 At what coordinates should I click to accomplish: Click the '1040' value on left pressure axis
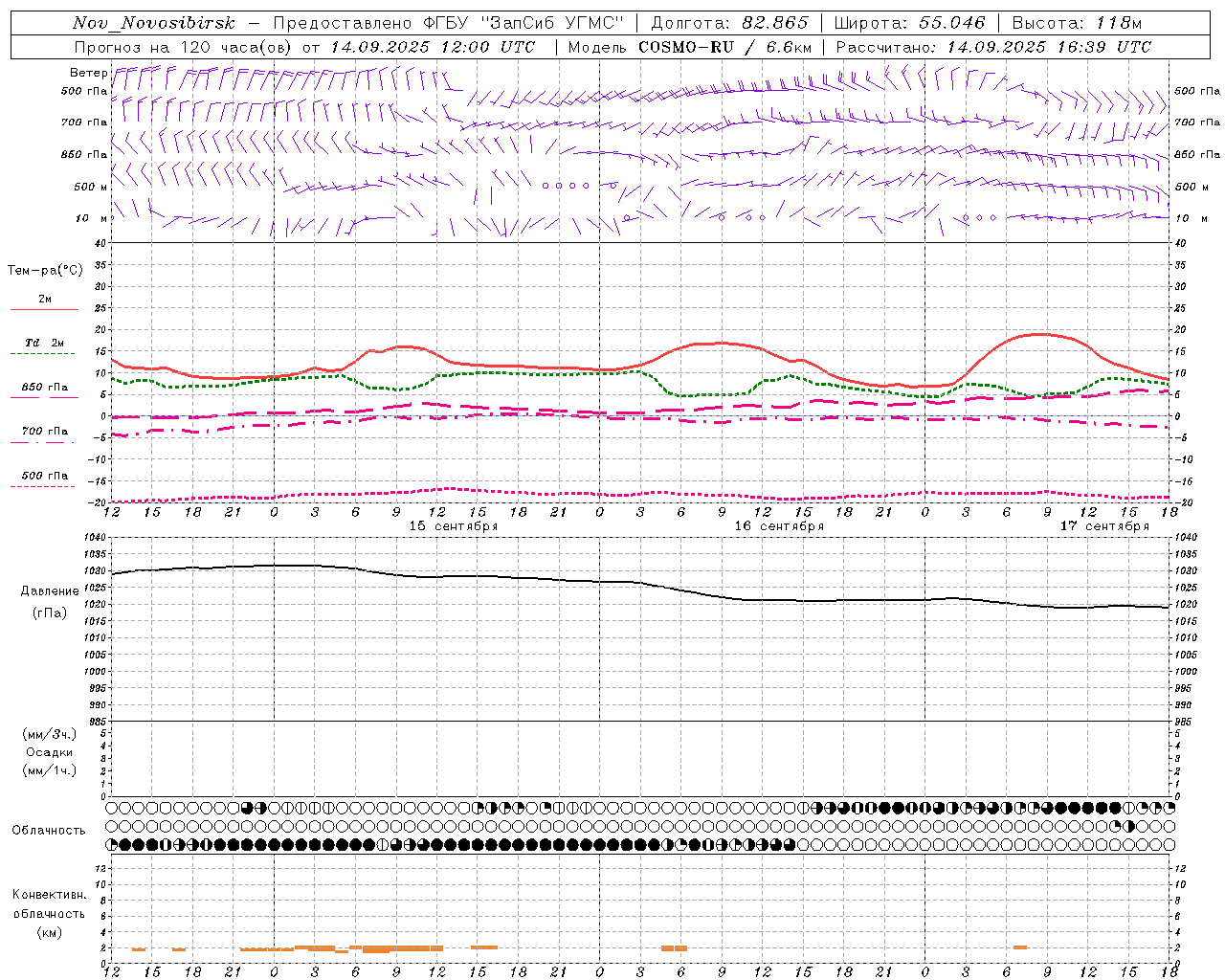[x=95, y=538]
